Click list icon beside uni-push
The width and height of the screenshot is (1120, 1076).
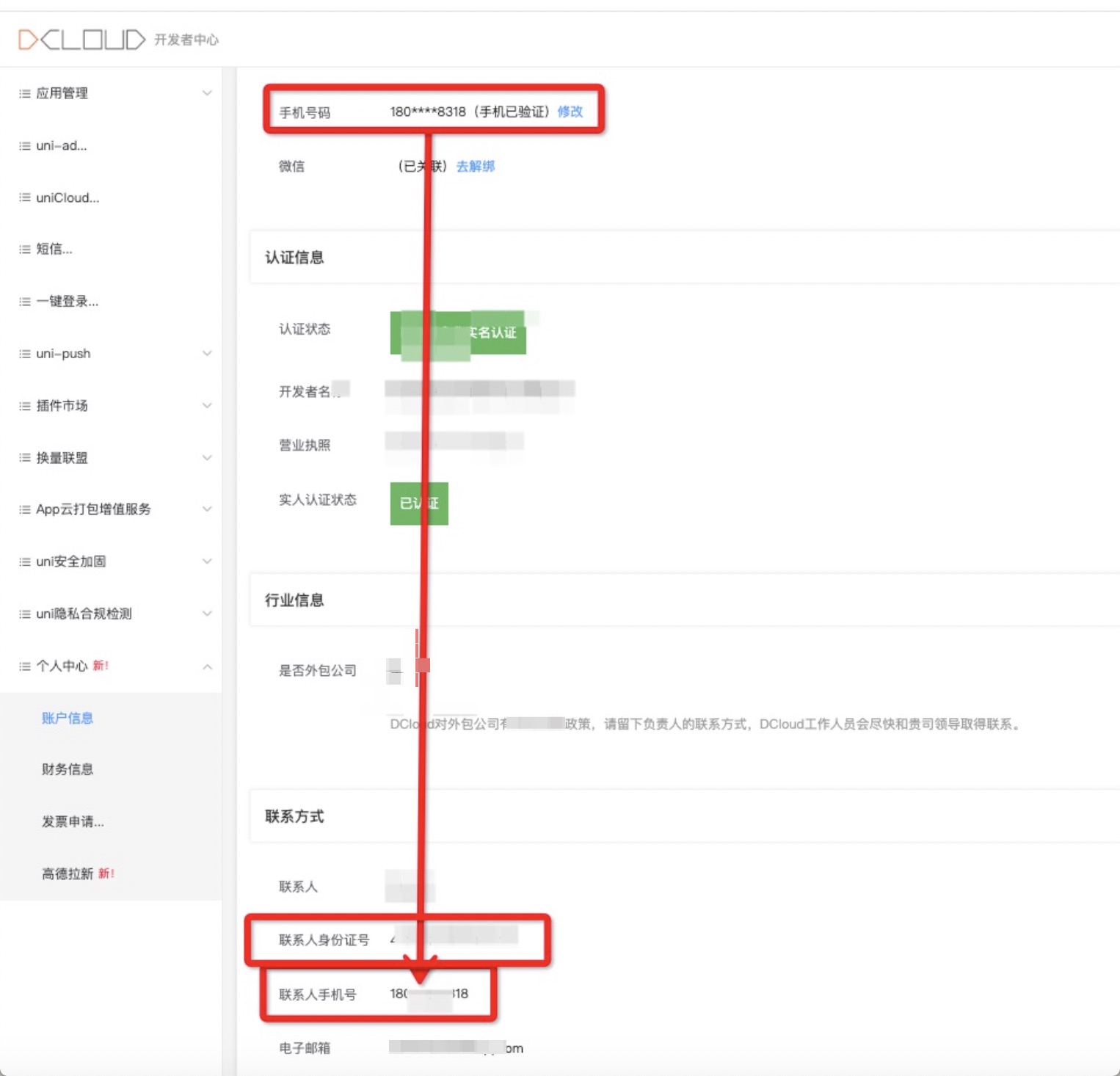[x=25, y=354]
